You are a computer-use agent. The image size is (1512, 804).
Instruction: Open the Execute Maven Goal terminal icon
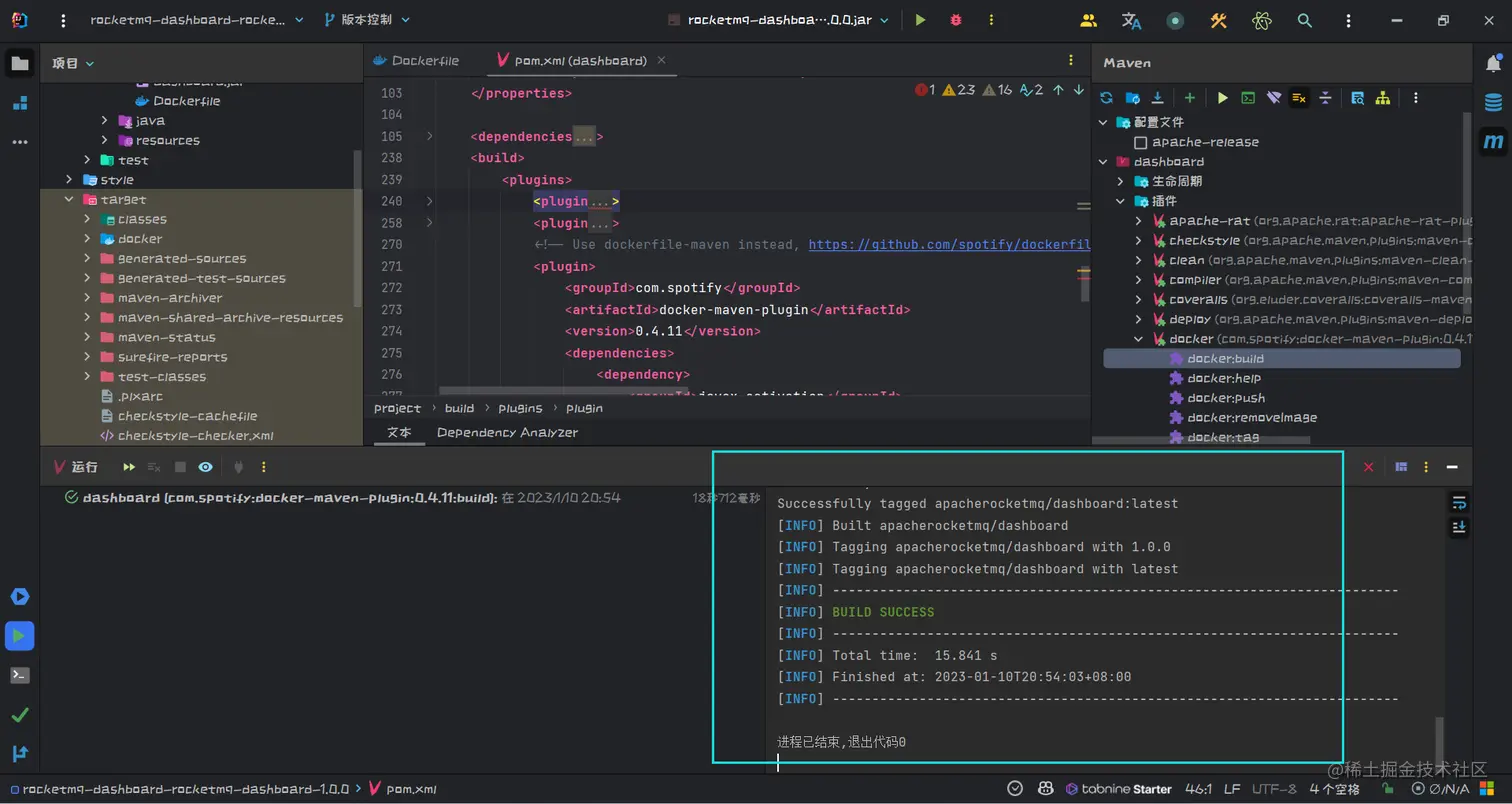click(1248, 98)
